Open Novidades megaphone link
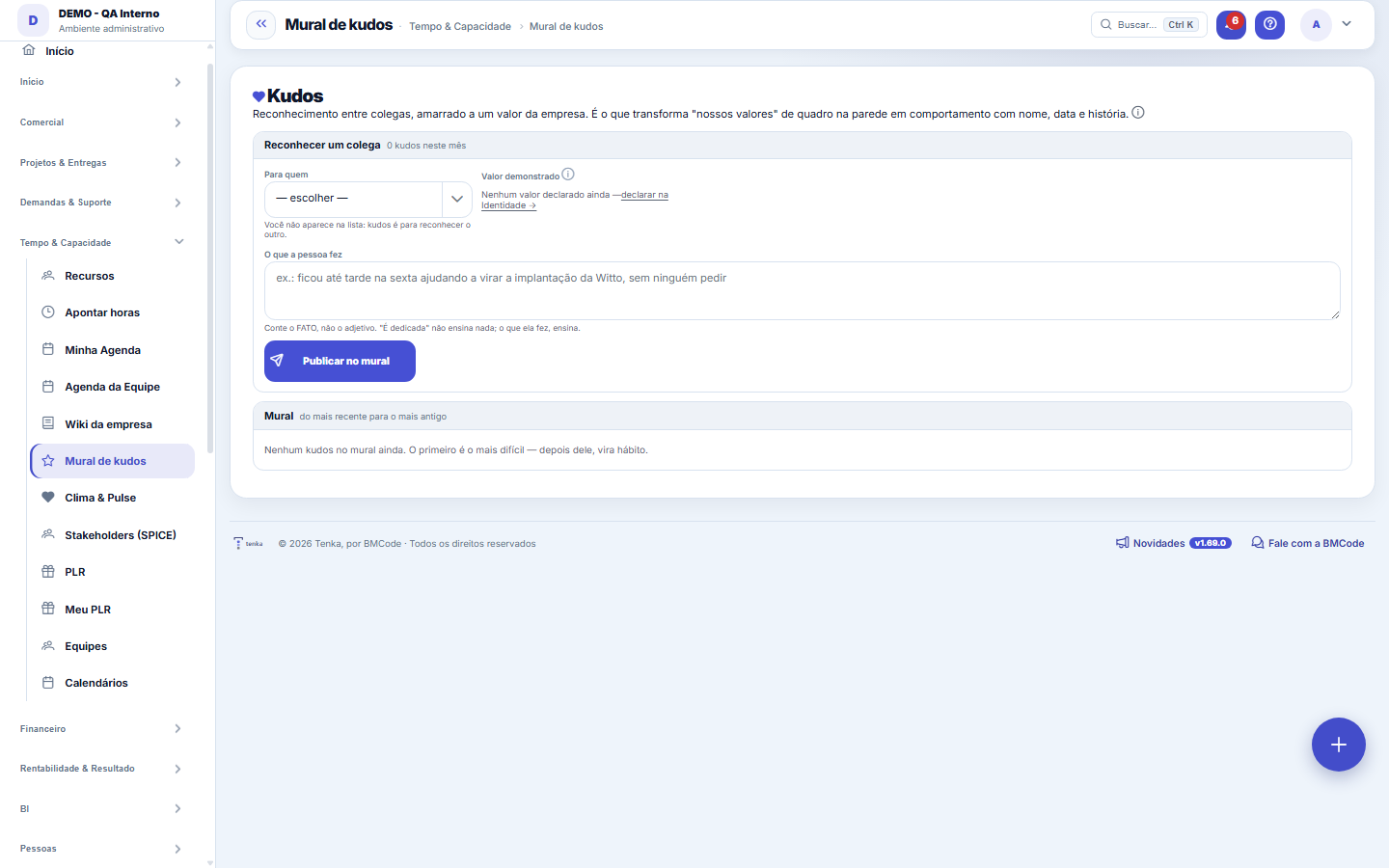1389x868 pixels. tap(1173, 543)
